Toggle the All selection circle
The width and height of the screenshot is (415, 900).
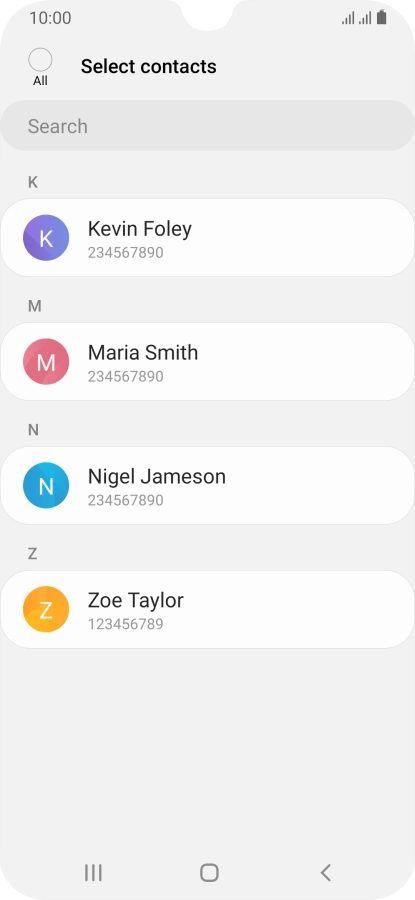point(40,60)
